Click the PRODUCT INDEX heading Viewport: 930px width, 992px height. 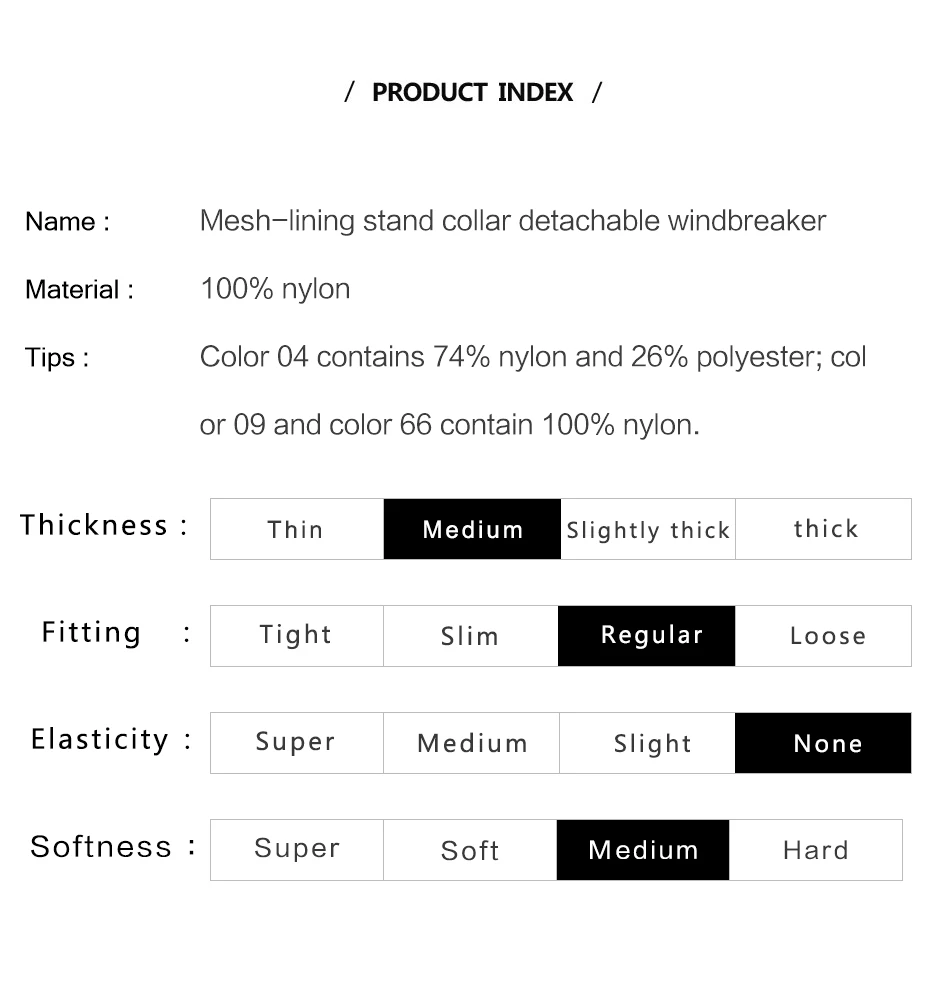pos(473,92)
